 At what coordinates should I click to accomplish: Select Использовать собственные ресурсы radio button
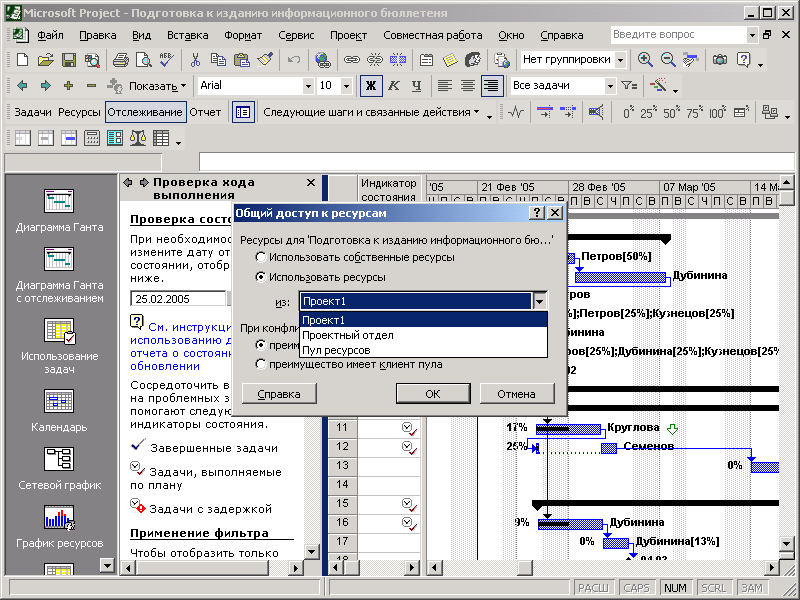tap(260, 257)
